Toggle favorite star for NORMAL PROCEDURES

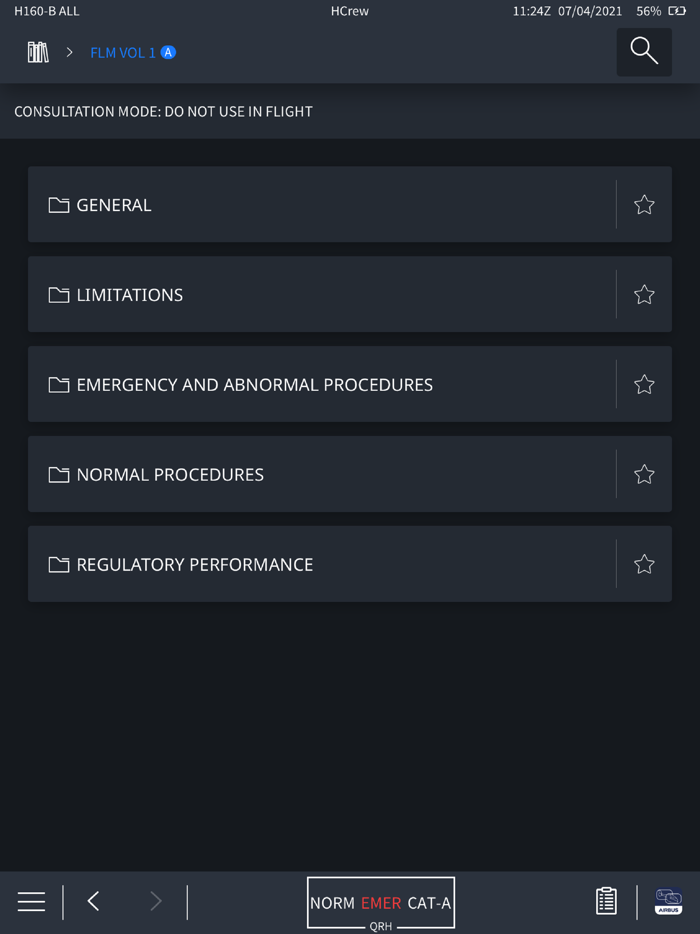(644, 475)
